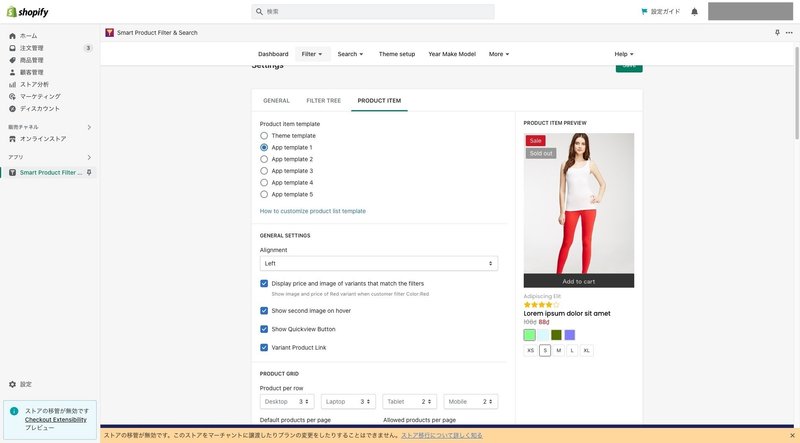Open Laptop products per row dropdown

coord(348,402)
